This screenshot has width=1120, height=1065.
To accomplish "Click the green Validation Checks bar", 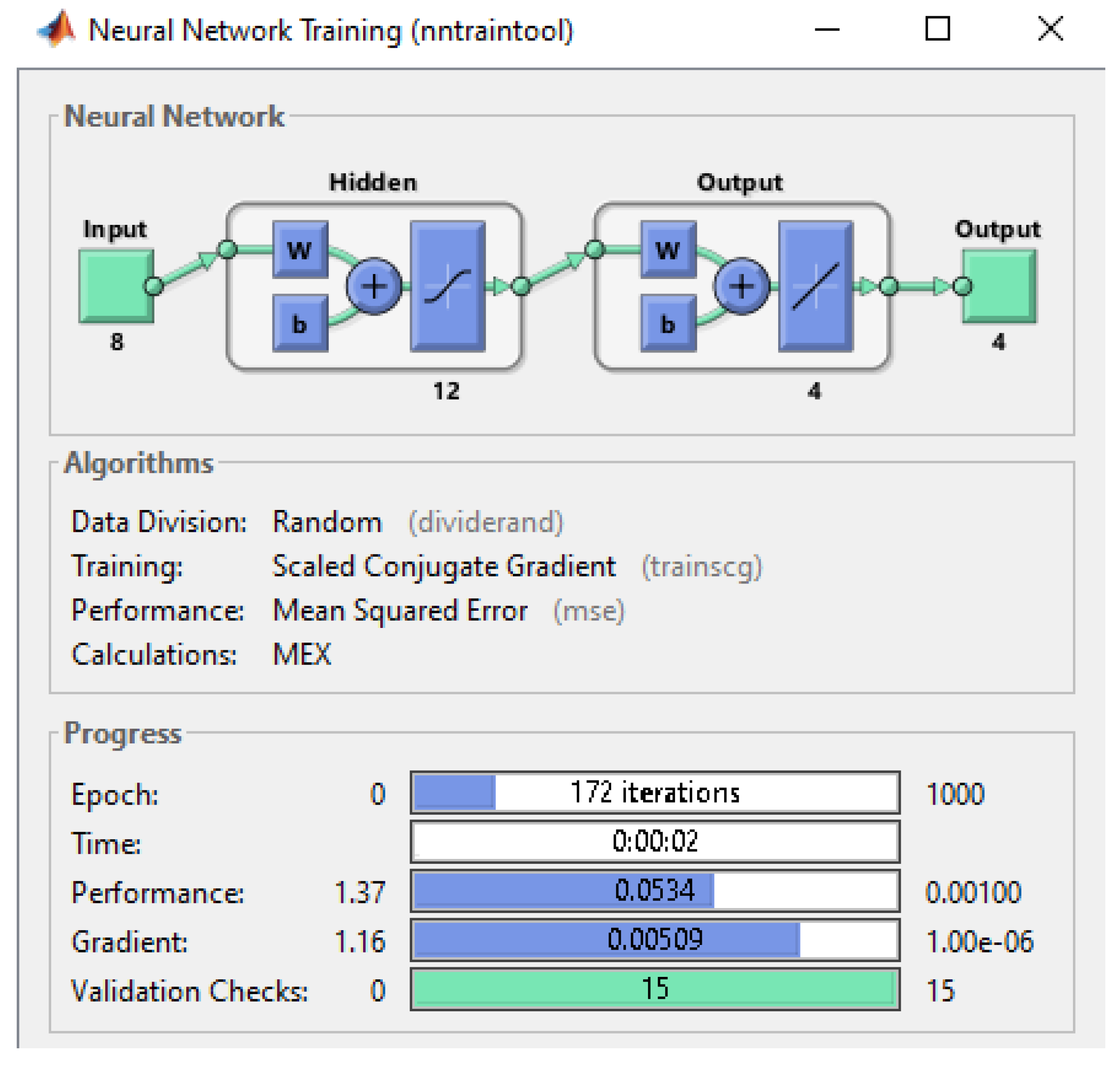I will 655,989.
